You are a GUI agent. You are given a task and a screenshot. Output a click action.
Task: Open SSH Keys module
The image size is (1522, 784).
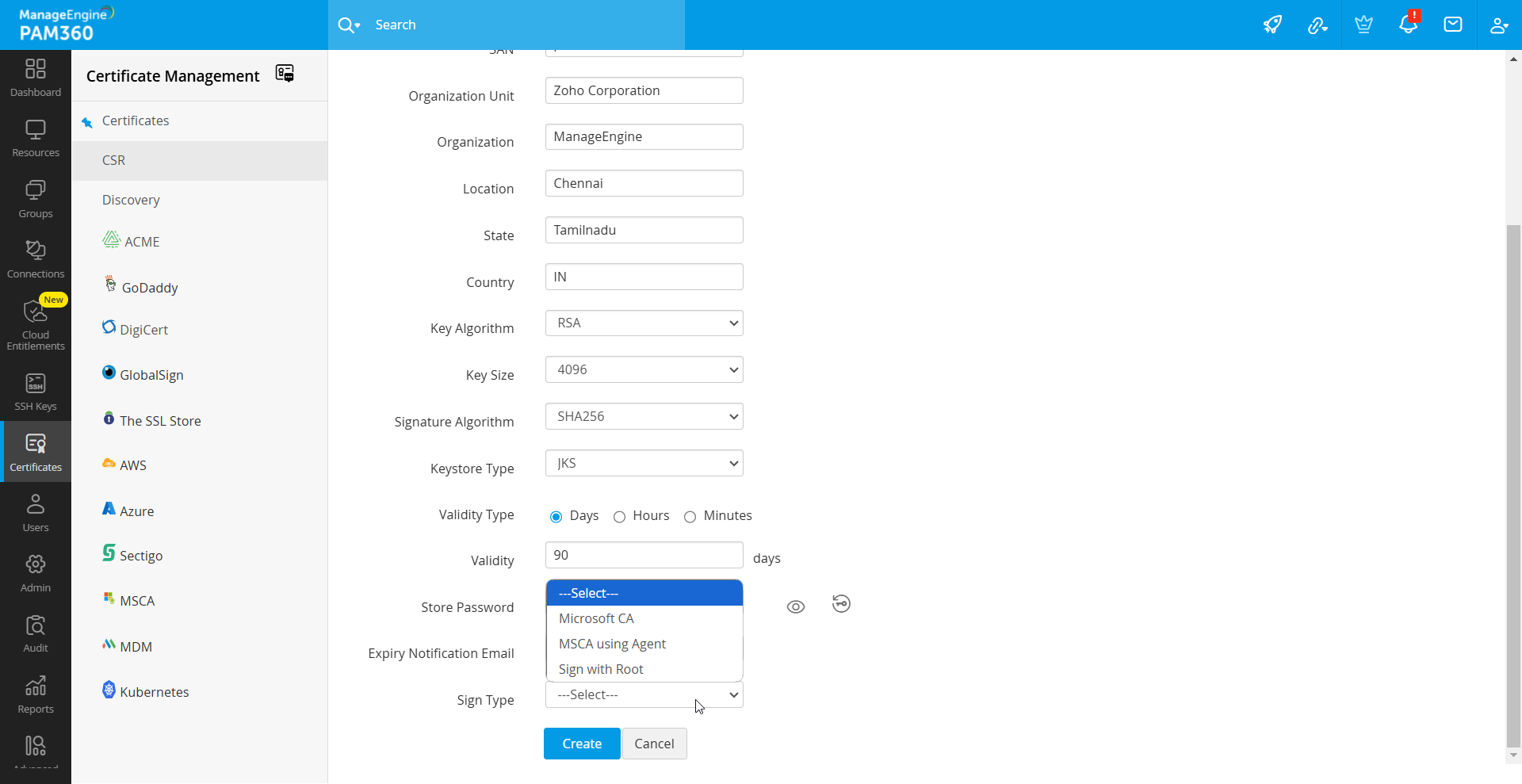(36, 392)
